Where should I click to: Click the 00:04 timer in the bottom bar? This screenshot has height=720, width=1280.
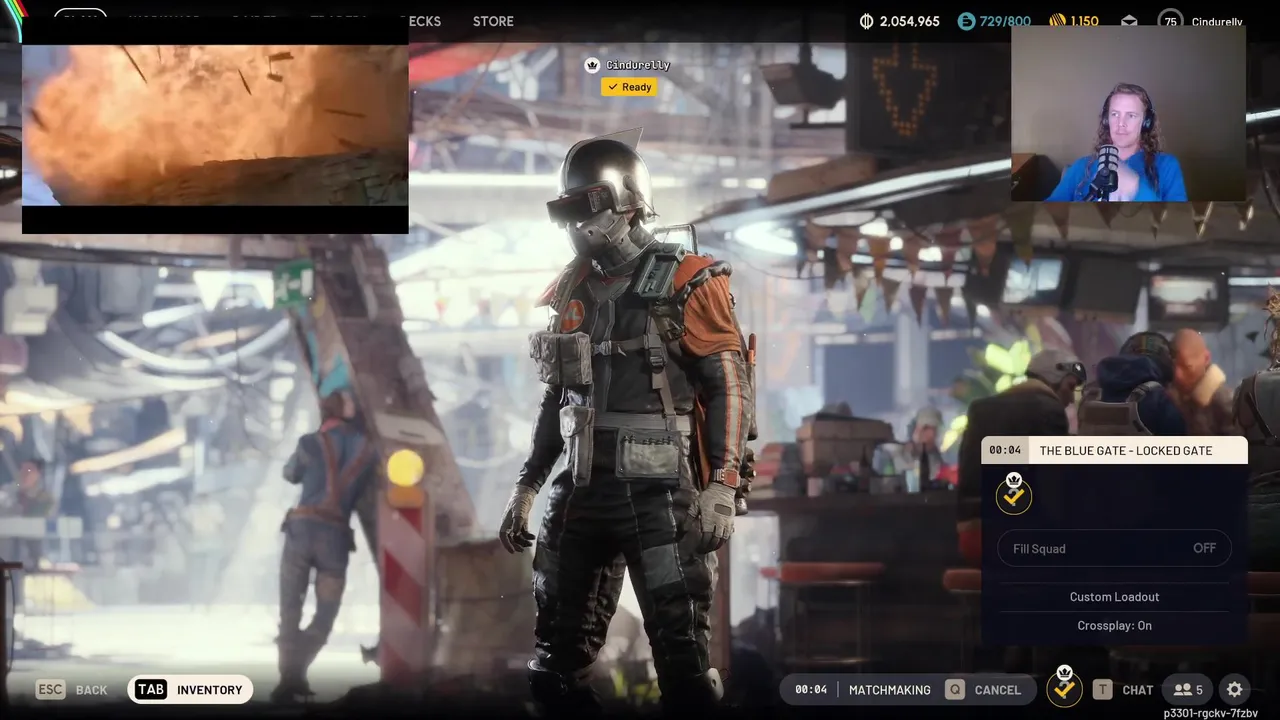[811, 690]
